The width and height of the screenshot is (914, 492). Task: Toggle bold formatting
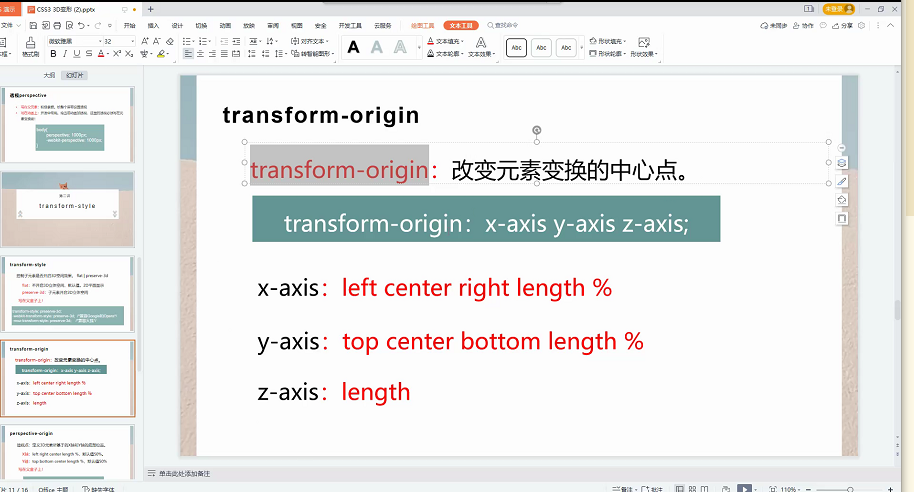pos(53,54)
